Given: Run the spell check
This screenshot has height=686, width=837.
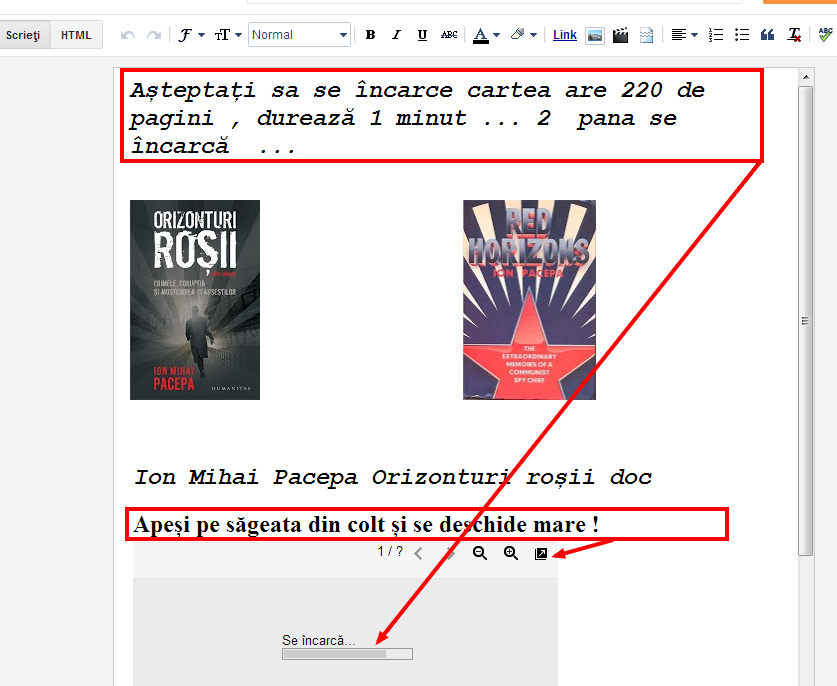Looking at the screenshot, I should [825, 35].
